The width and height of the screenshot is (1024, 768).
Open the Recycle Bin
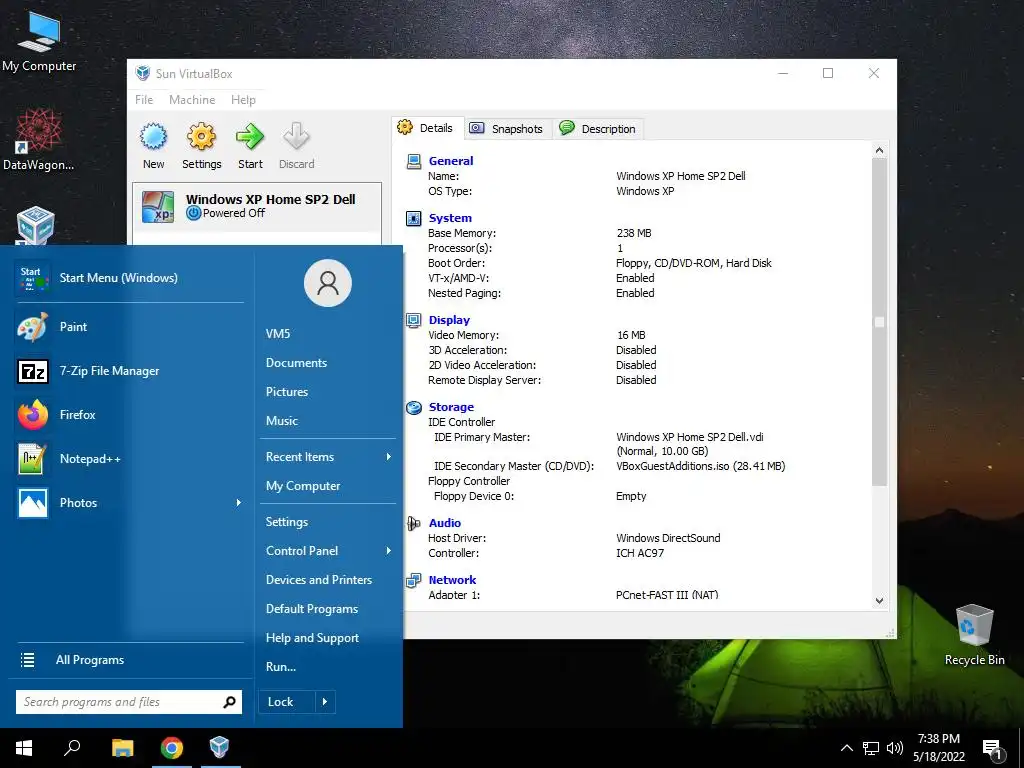click(x=974, y=635)
